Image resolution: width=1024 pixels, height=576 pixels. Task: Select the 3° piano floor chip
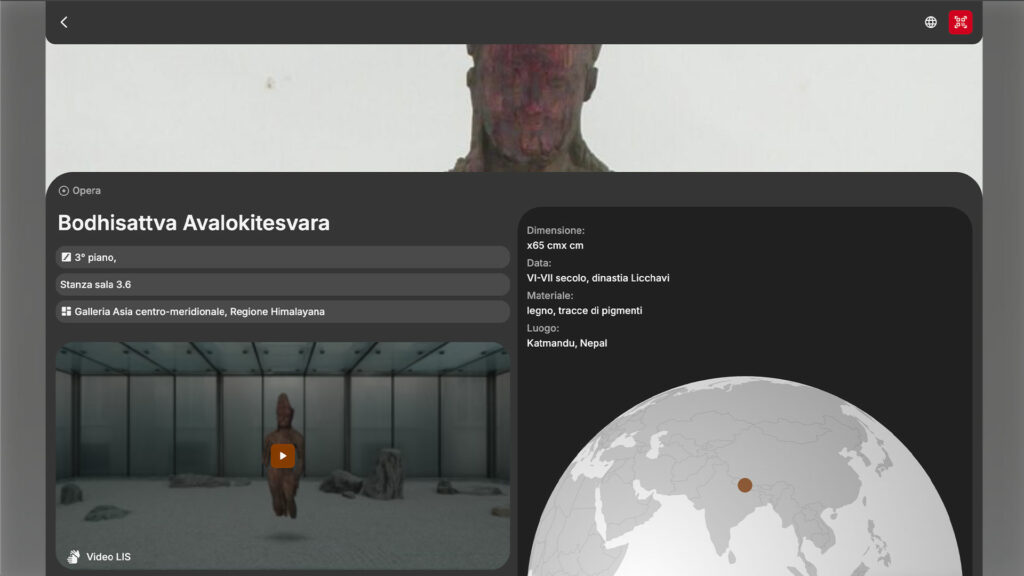point(283,257)
